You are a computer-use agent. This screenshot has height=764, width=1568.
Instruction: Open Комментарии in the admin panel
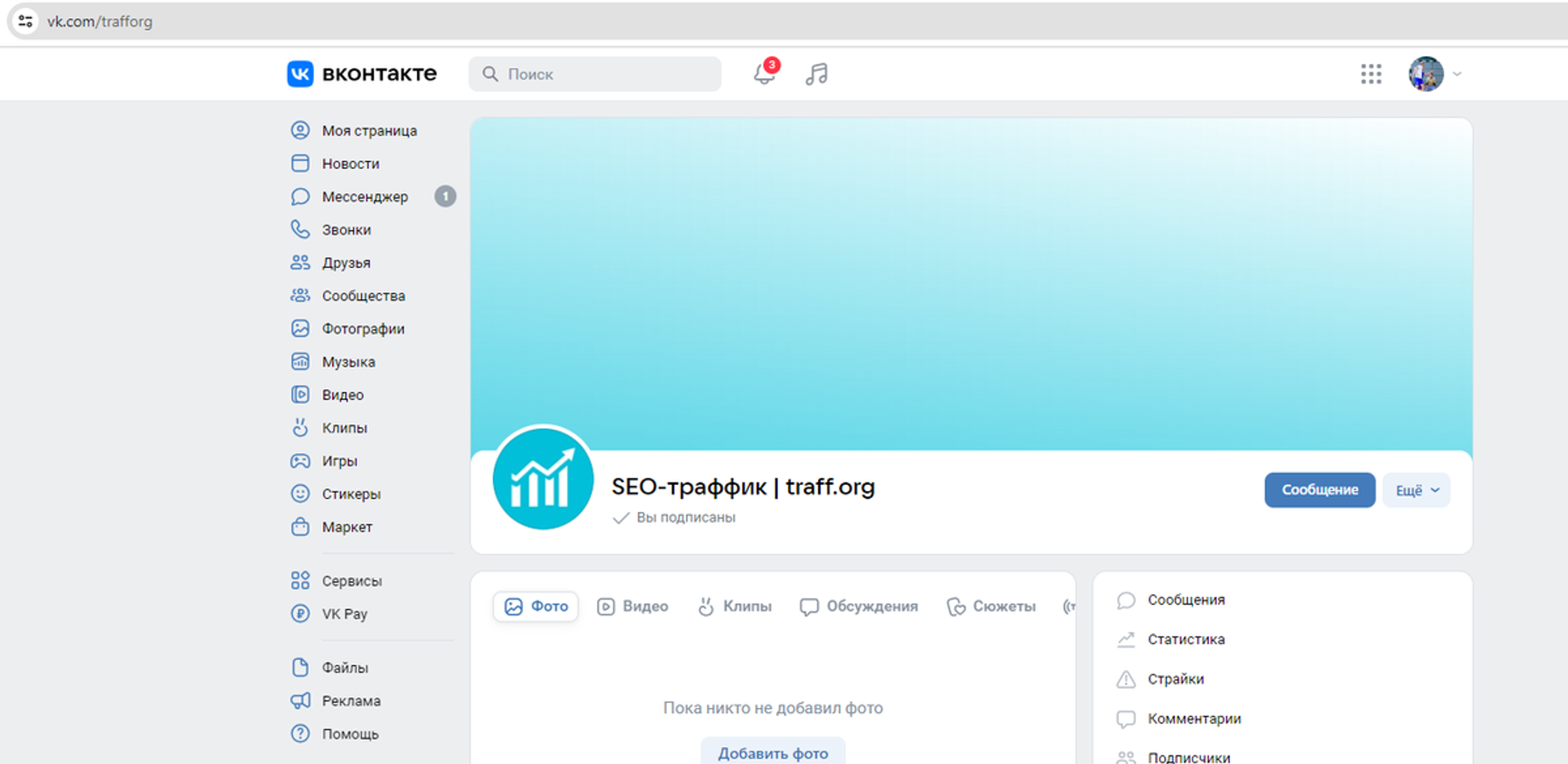[1194, 718]
